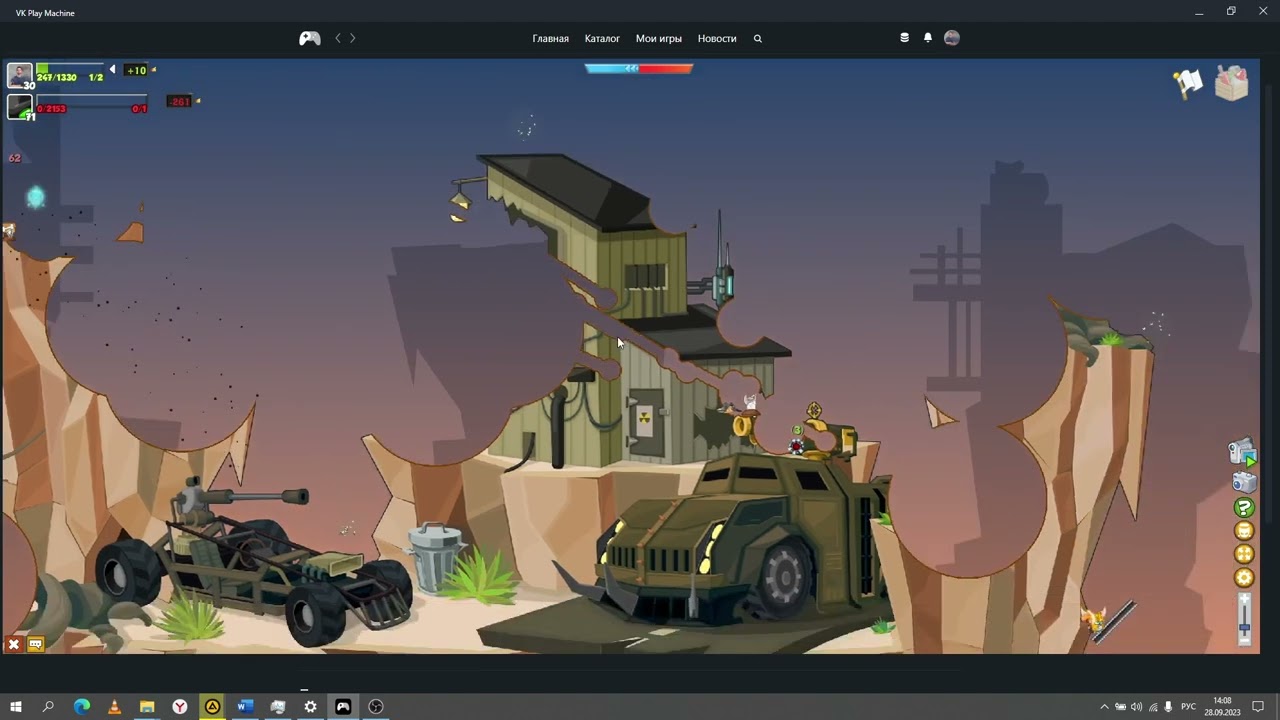
Task: Open the weapons toolbox icon
Action: tap(1232, 83)
